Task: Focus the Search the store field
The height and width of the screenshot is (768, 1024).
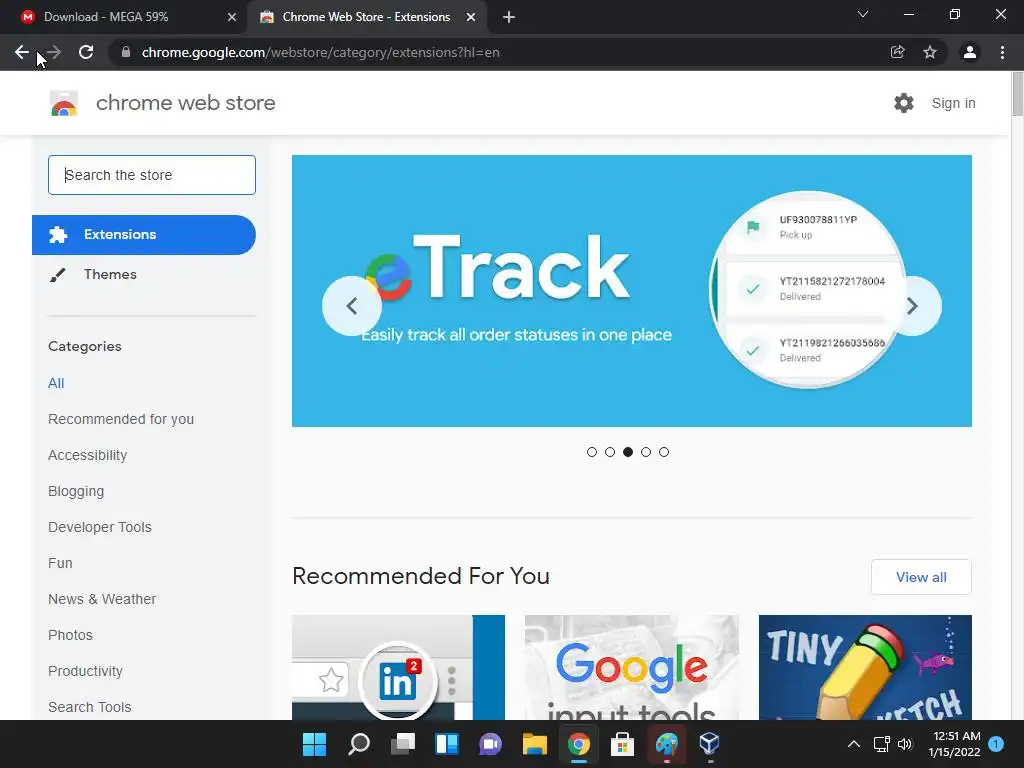Action: coord(152,175)
